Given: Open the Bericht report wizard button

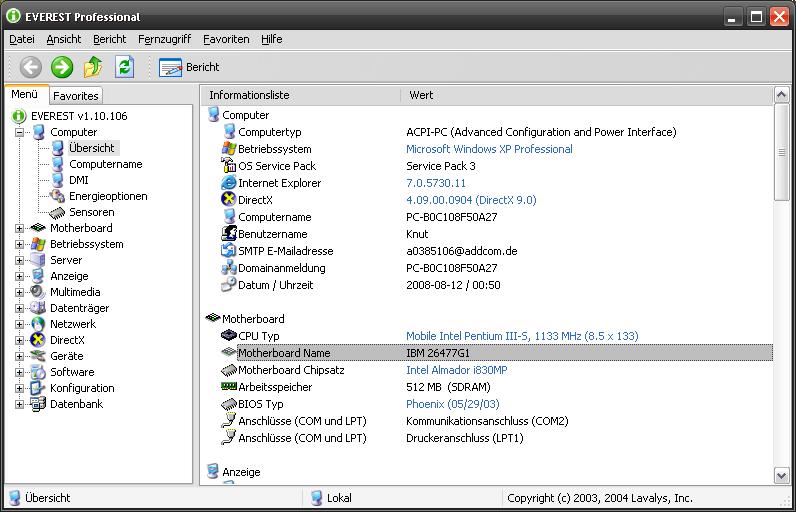Looking at the screenshot, I should pyautogui.click(x=189, y=67).
